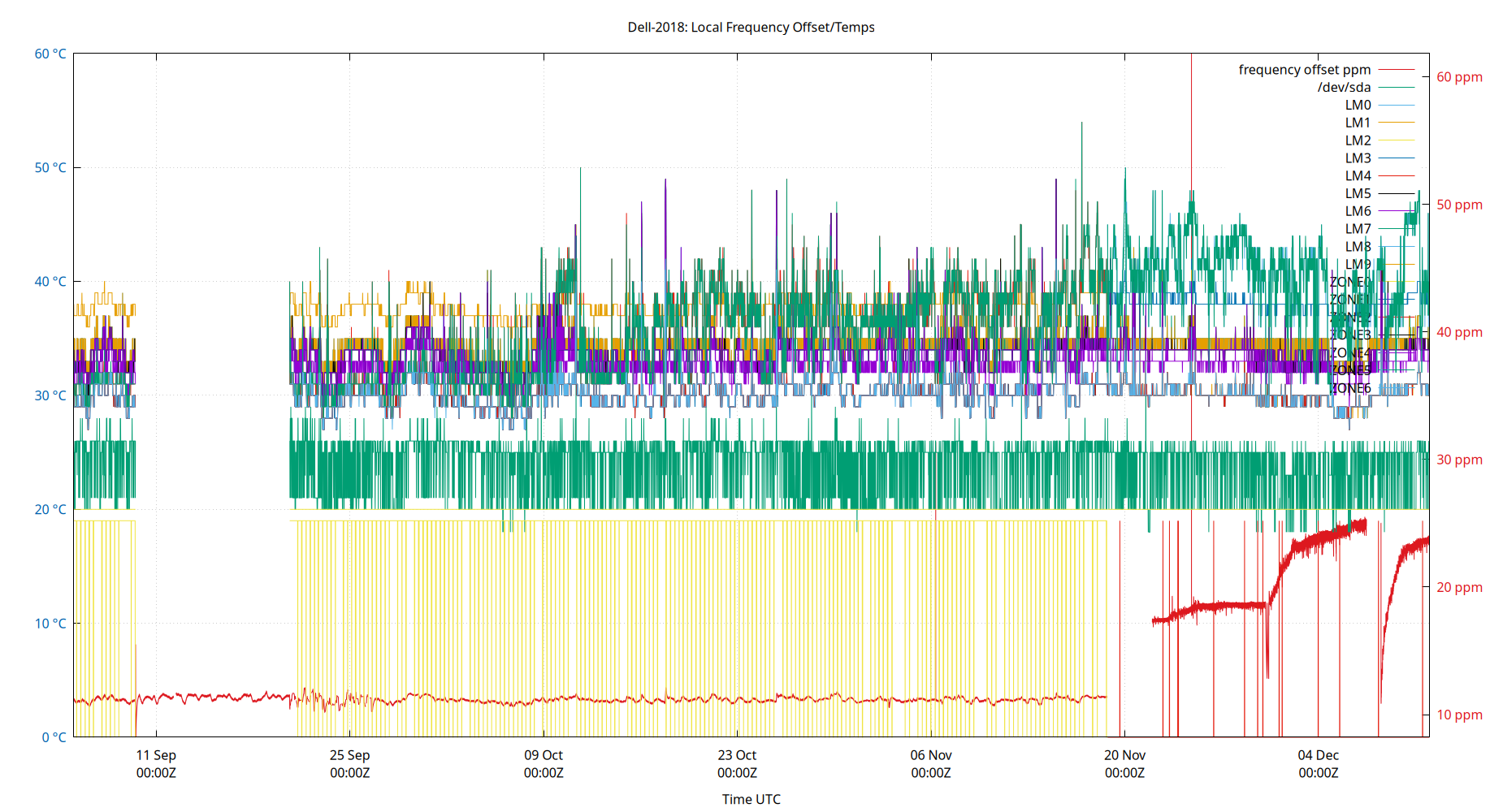Expand the ZONE4 legend entry
Viewport: 1503px width, 812px height.
pos(1350,352)
